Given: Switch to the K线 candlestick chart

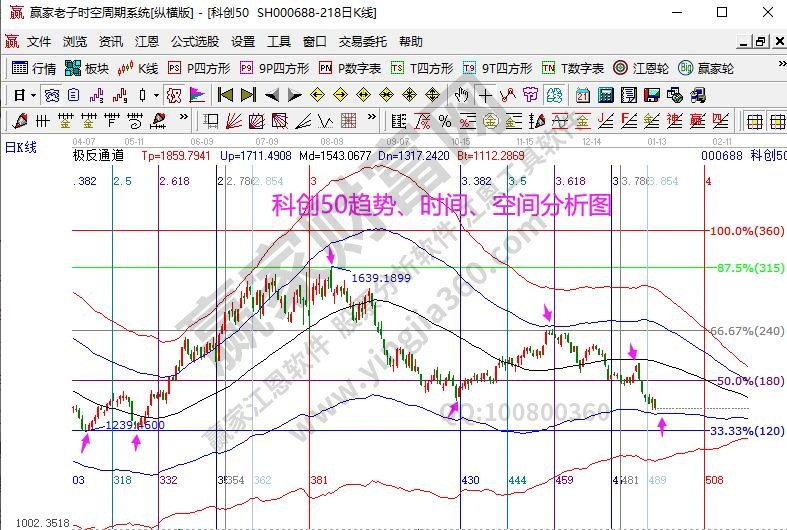Looking at the screenshot, I should coord(138,68).
